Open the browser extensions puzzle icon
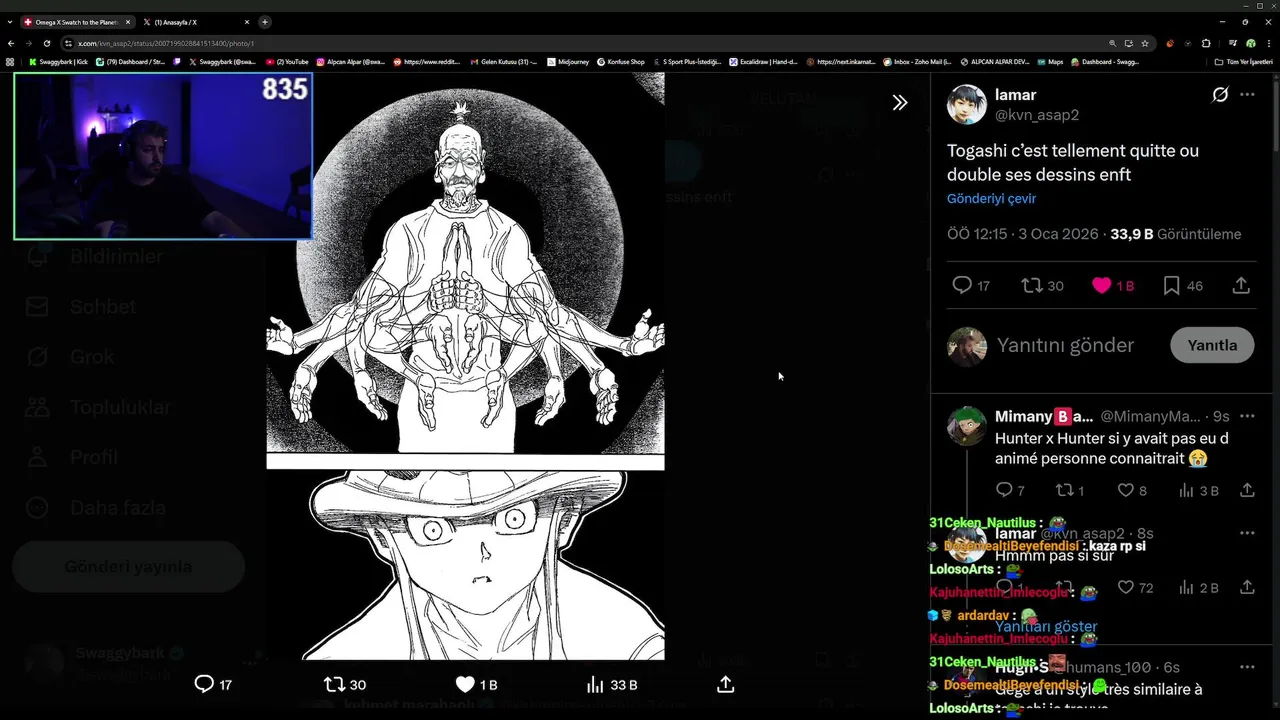Viewport: 1280px width, 720px height. click(x=1206, y=43)
